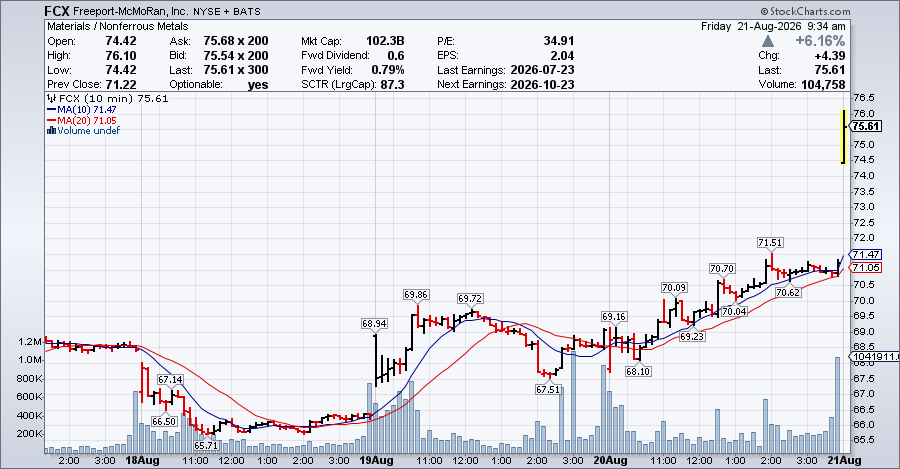
Task: Click the yellow 21Aug opening price bar
Action: tap(843, 137)
